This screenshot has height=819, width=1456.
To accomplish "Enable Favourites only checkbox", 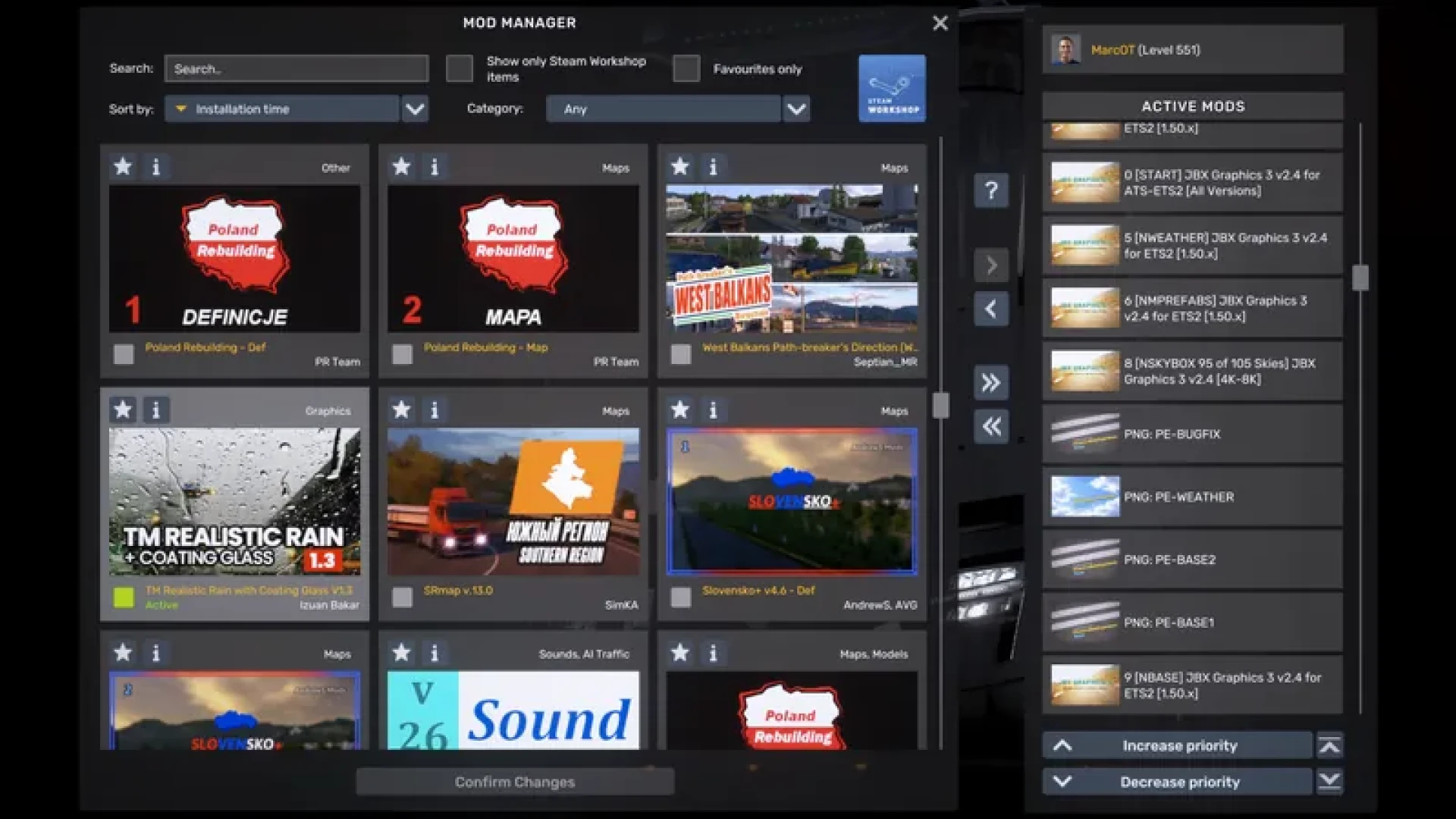I will 686,68.
